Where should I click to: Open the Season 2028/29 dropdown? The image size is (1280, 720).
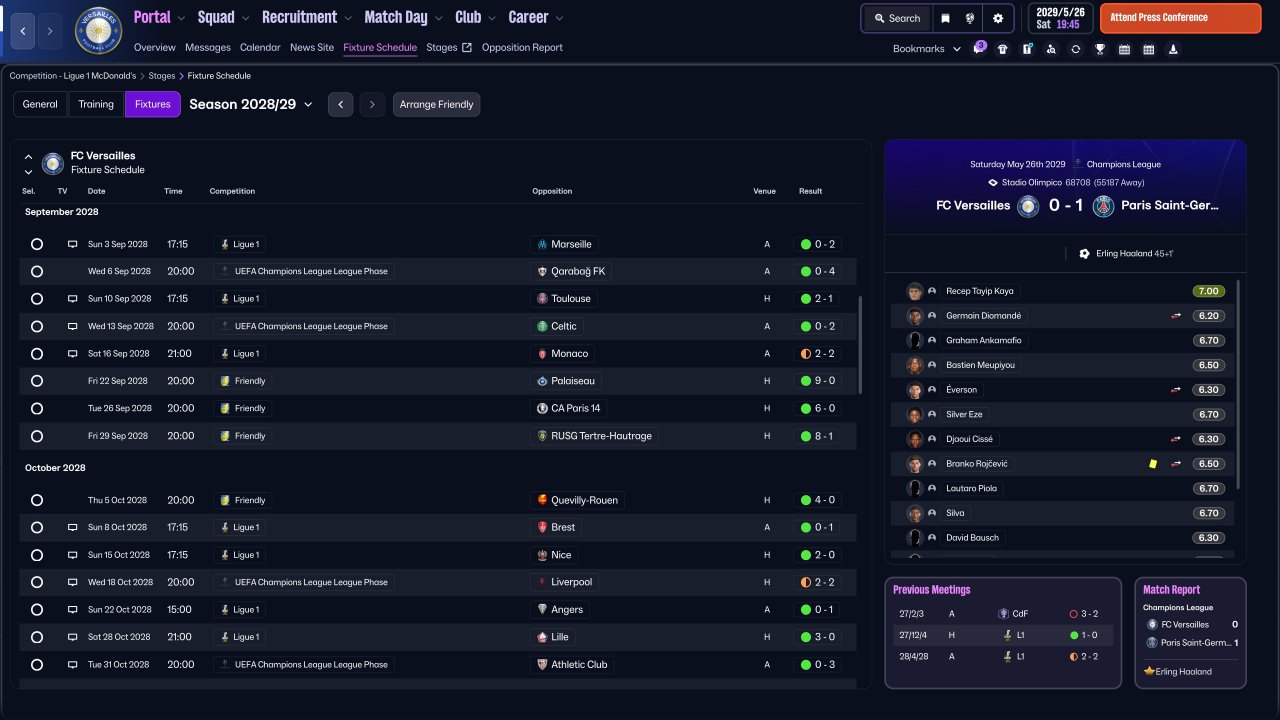(x=251, y=104)
